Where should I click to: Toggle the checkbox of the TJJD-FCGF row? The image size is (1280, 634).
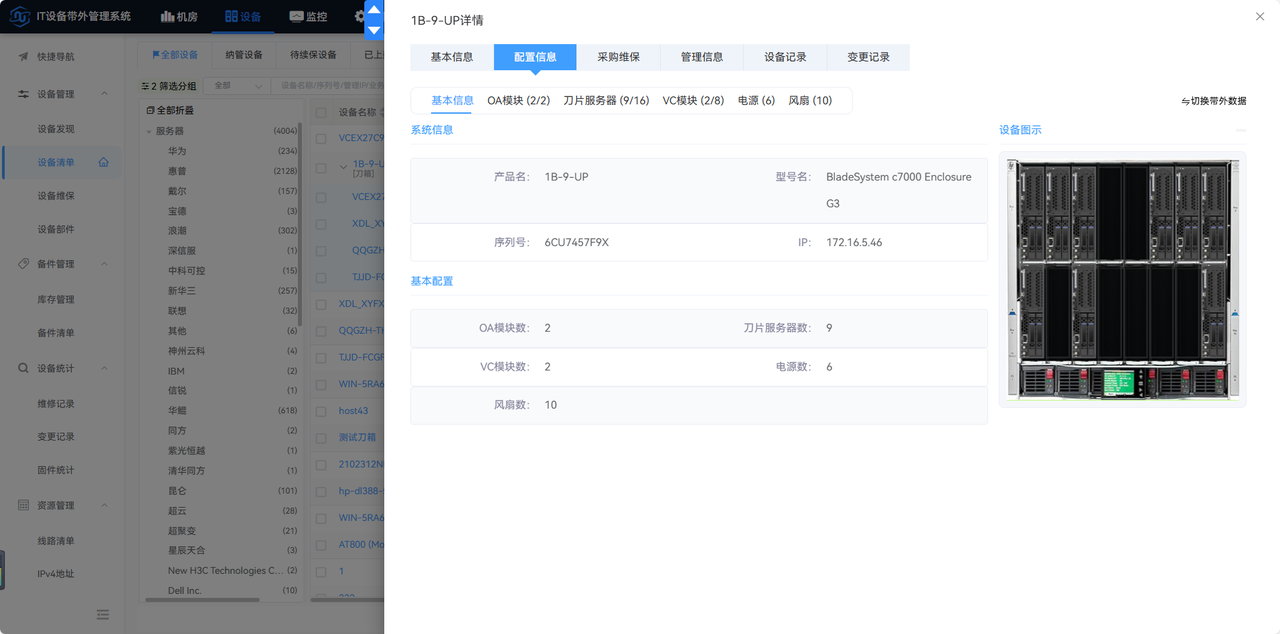[x=321, y=357]
